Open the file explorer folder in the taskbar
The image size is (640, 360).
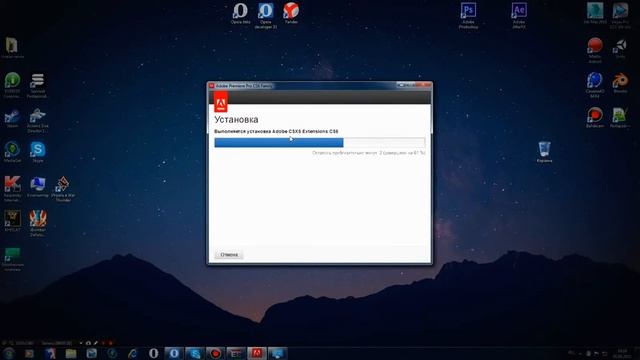click(x=71, y=353)
